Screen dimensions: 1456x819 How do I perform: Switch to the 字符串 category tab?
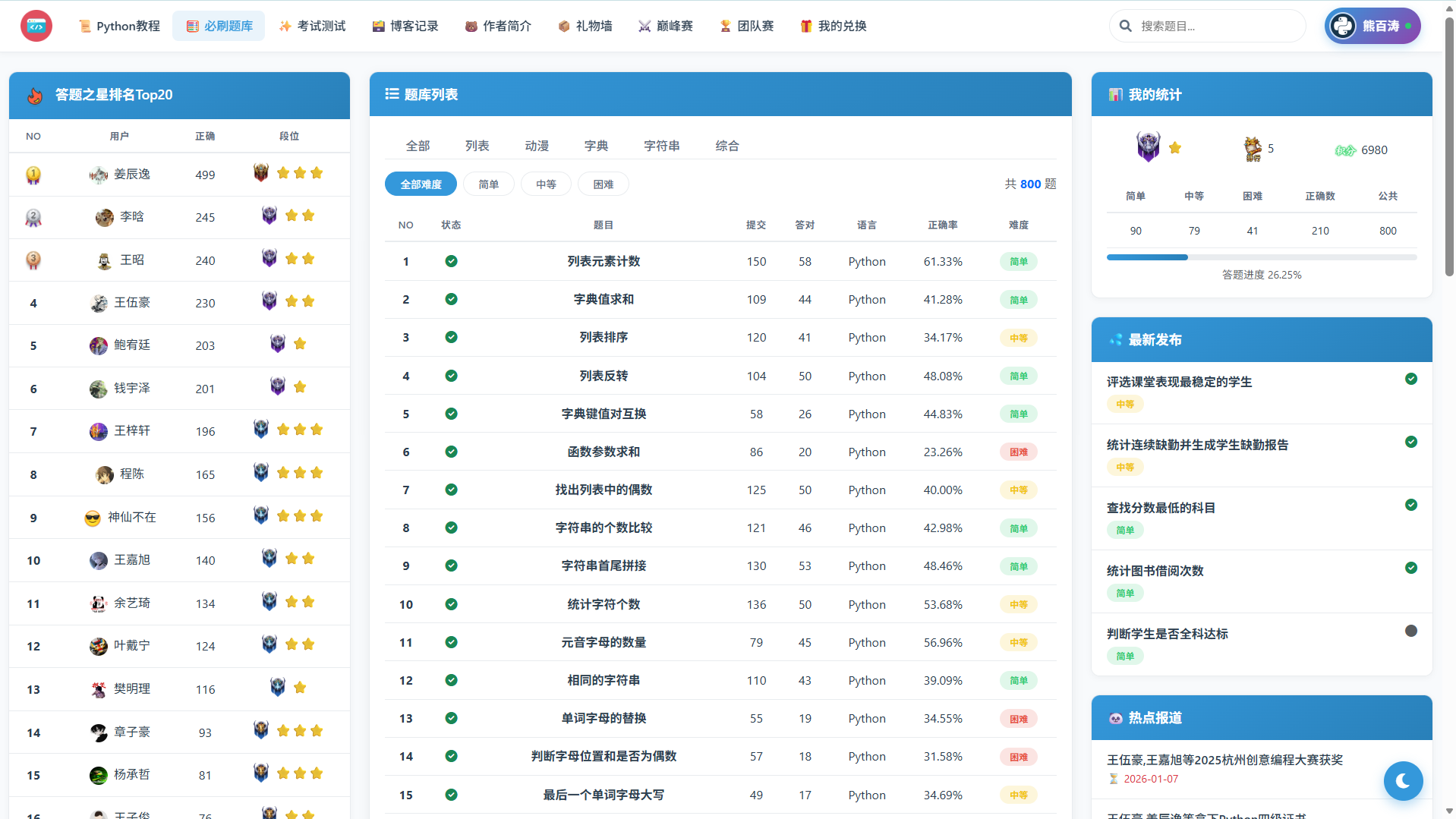pos(661,146)
